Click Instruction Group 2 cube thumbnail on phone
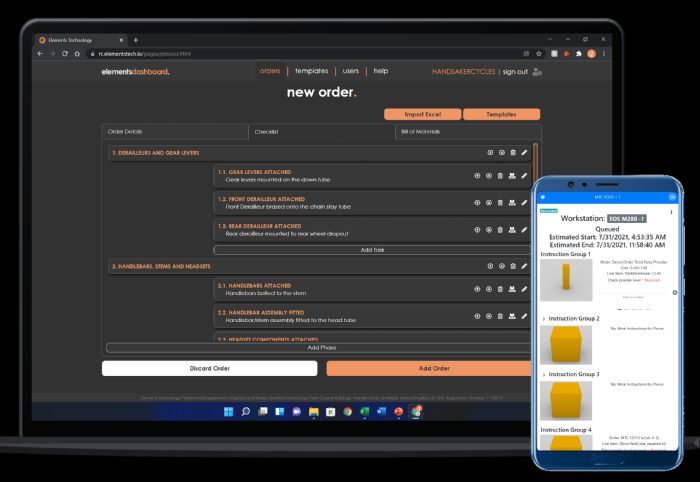This screenshot has width=700, height=482. coord(566,345)
